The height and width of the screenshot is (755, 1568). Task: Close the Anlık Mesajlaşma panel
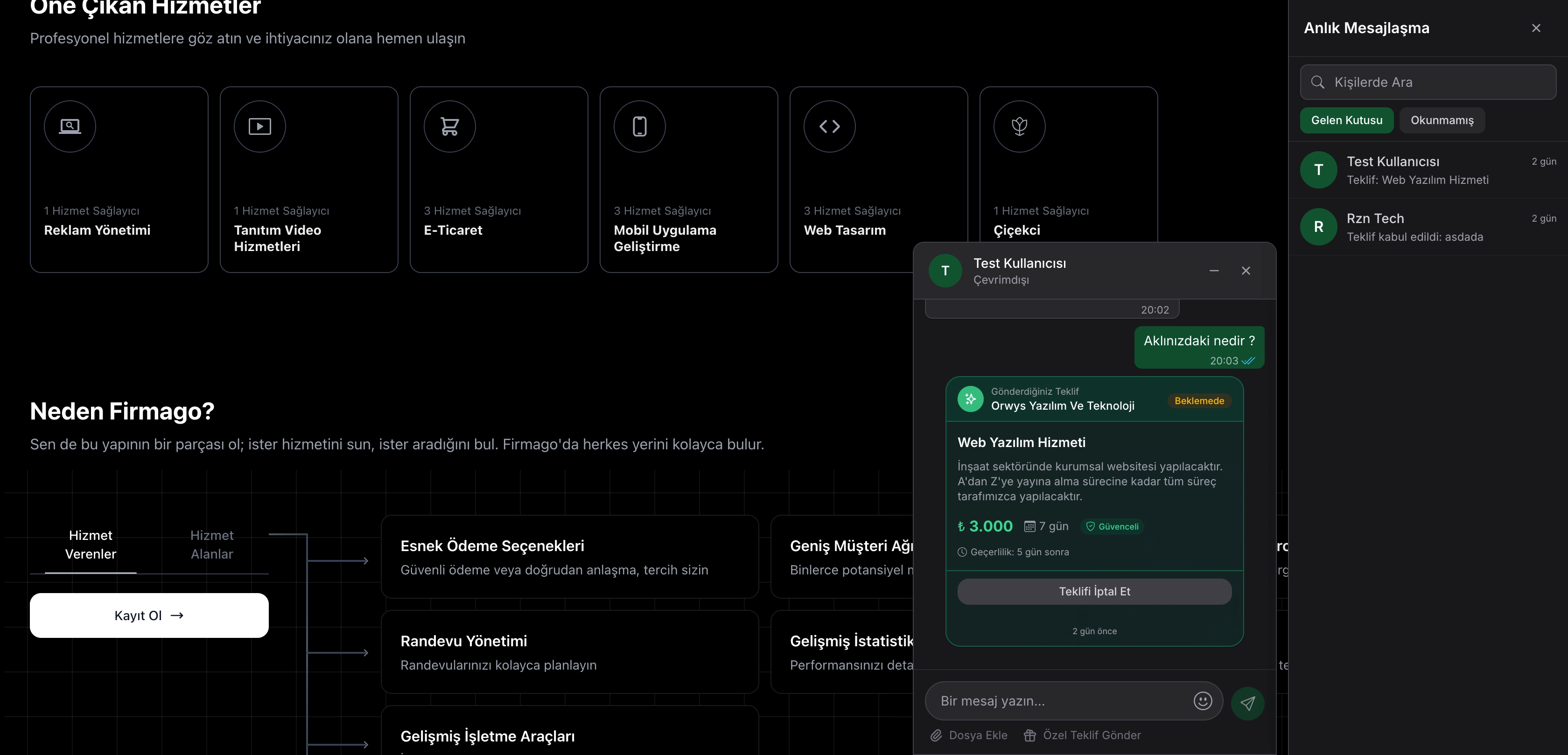(x=1536, y=28)
